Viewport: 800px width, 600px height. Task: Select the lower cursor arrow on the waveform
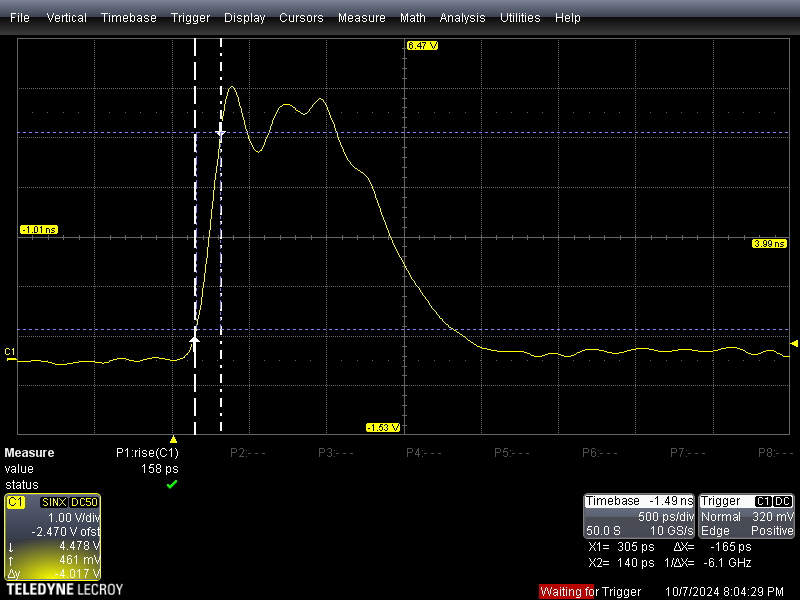pos(195,340)
